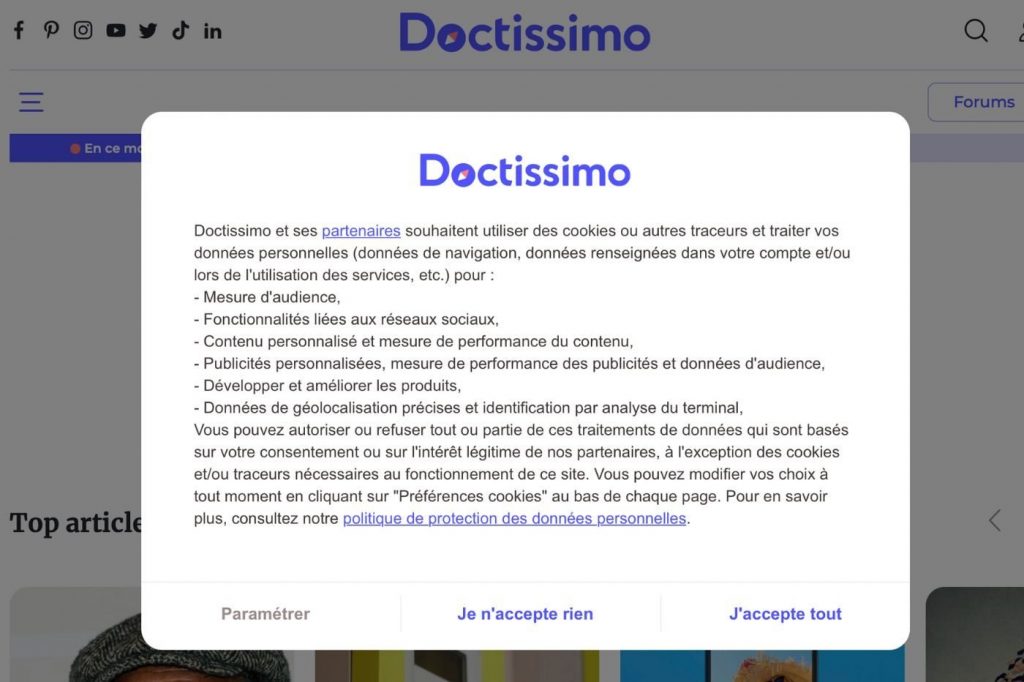Image resolution: width=1024 pixels, height=682 pixels.
Task: Click the YouTube icon in header
Action: point(116,30)
